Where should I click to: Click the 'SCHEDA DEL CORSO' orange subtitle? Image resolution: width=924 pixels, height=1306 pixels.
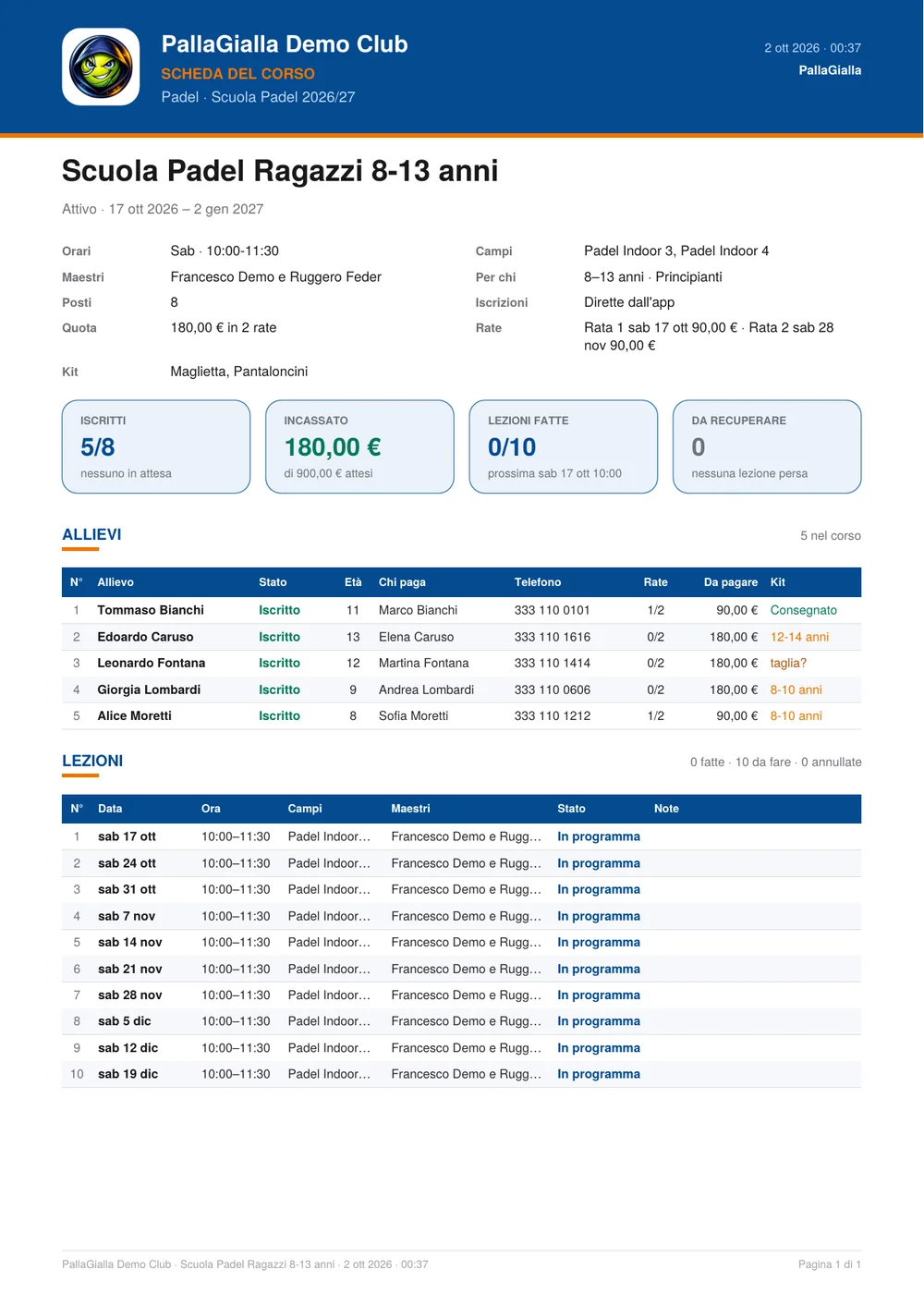[x=237, y=74]
